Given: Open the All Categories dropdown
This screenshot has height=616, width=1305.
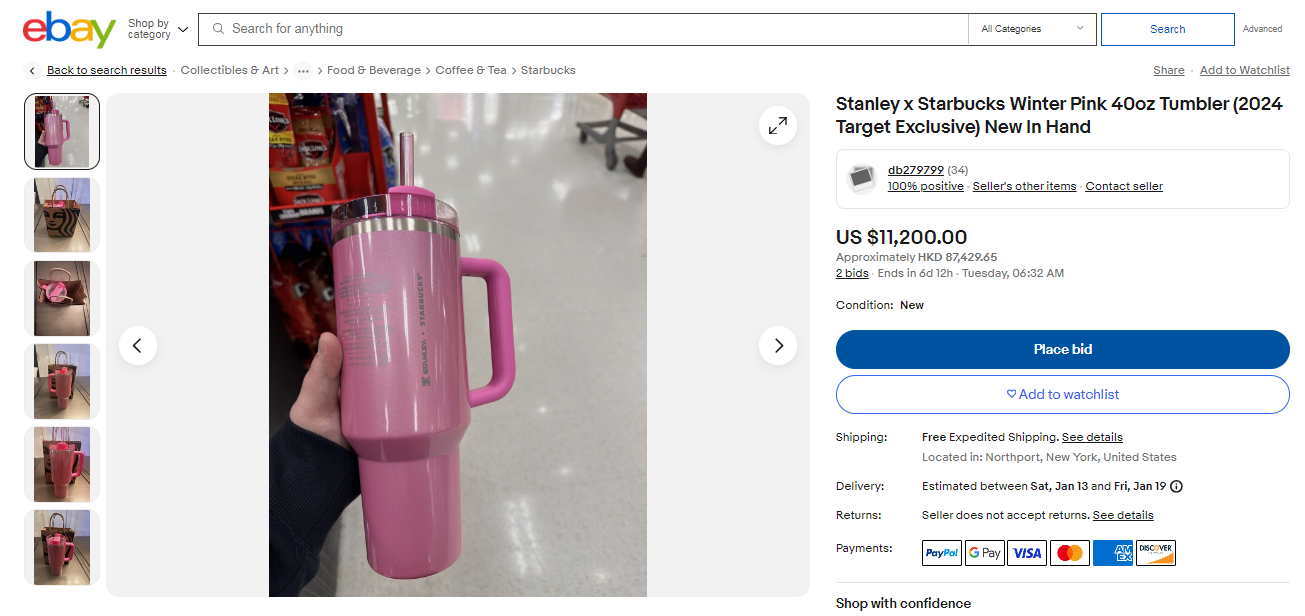Looking at the screenshot, I should coord(1032,29).
